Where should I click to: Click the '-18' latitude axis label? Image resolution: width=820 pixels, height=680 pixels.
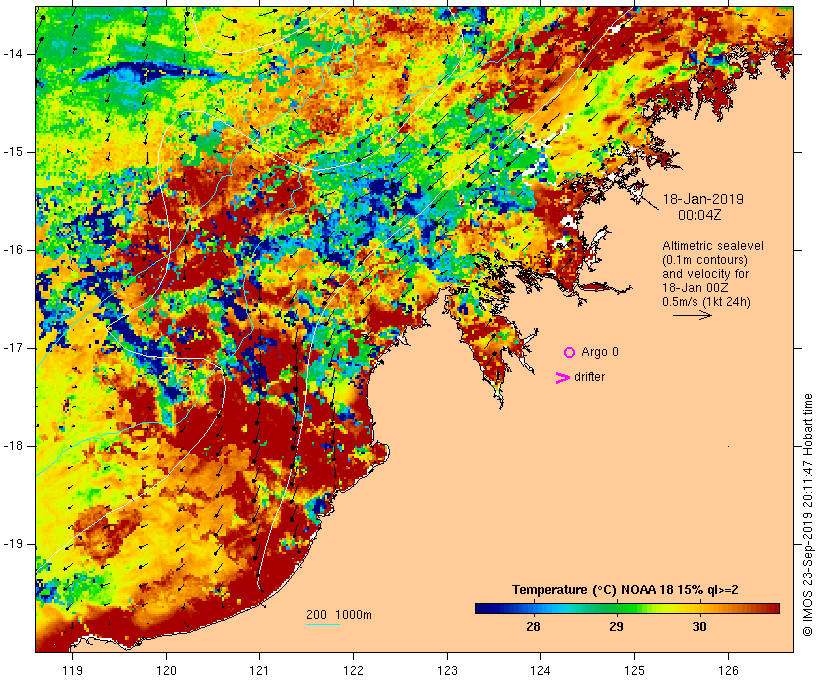[x=13, y=446]
